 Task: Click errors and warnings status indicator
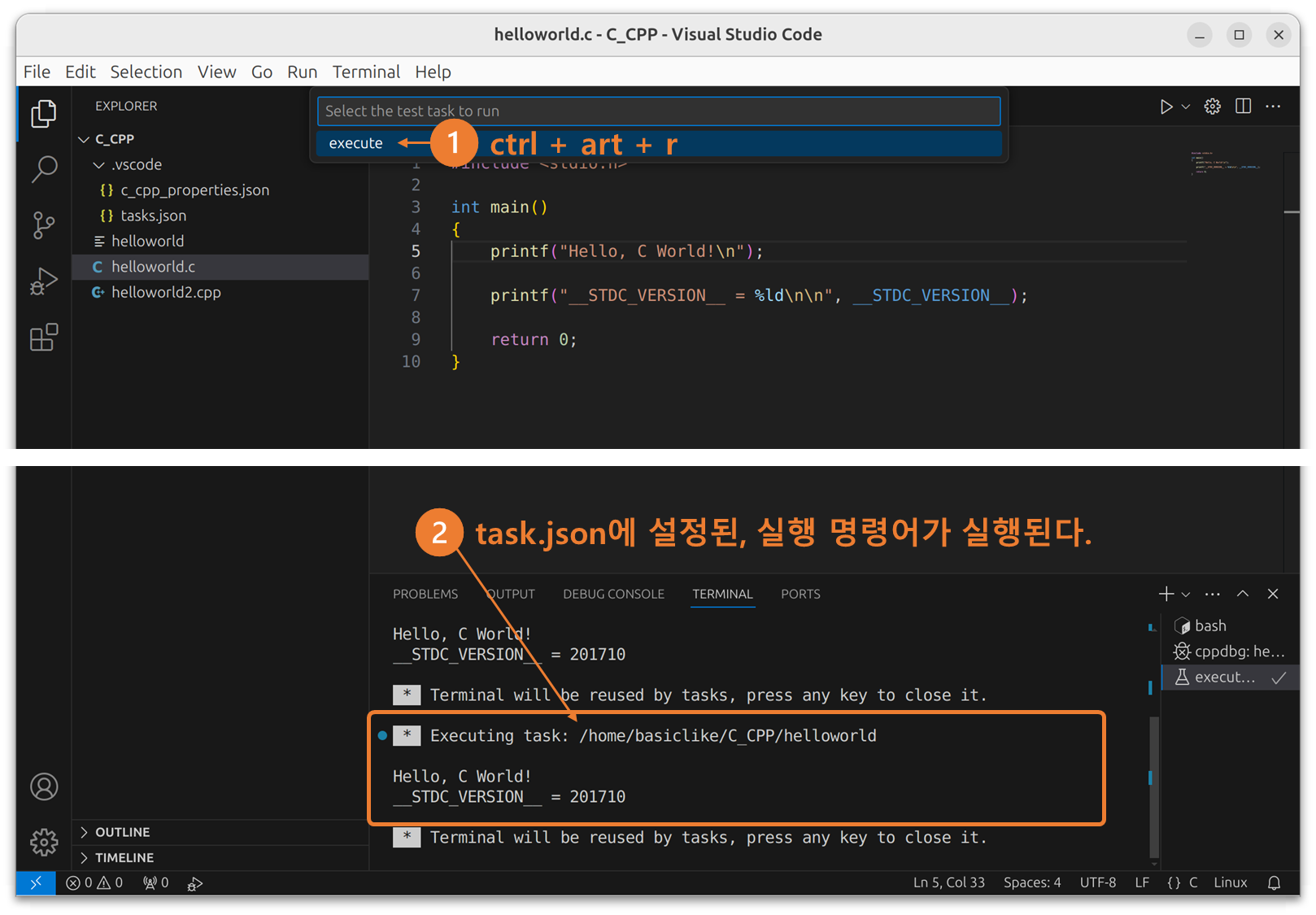[94, 883]
